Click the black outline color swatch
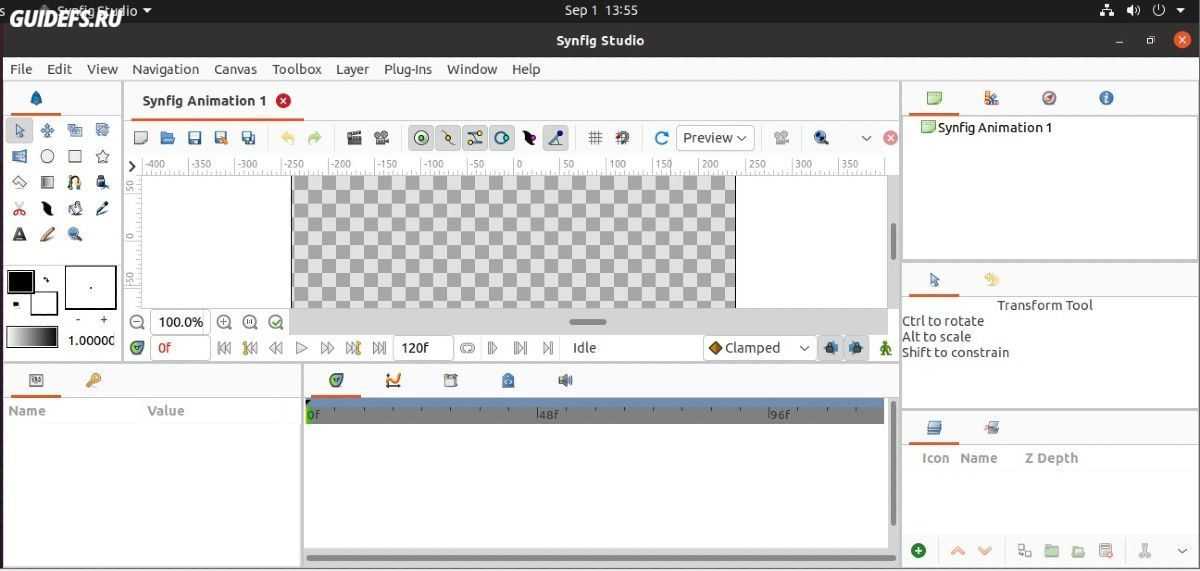Screen dimensions: 1200x571 click(21, 281)
